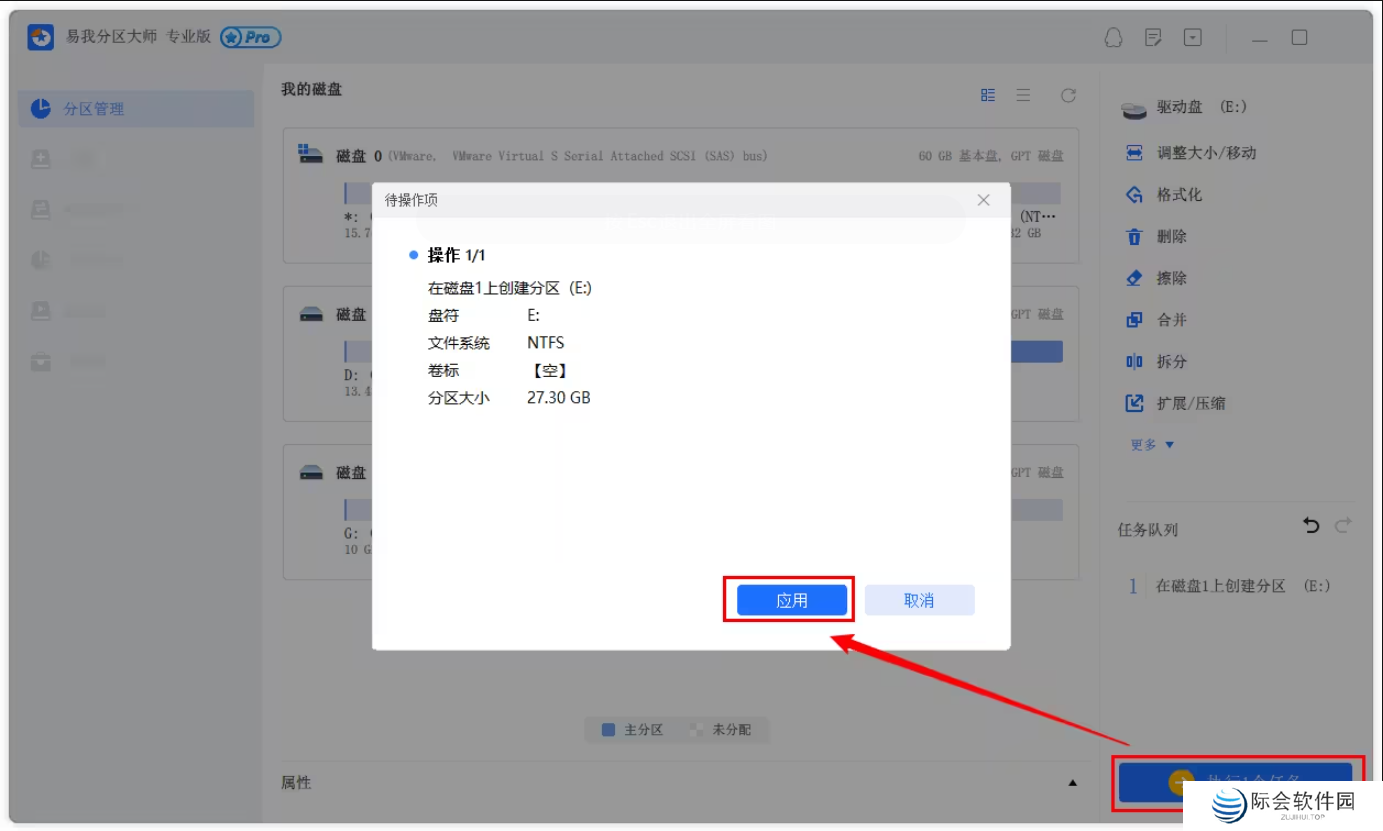Open 分区管理 sidebar tab

[x=136, y=109]
